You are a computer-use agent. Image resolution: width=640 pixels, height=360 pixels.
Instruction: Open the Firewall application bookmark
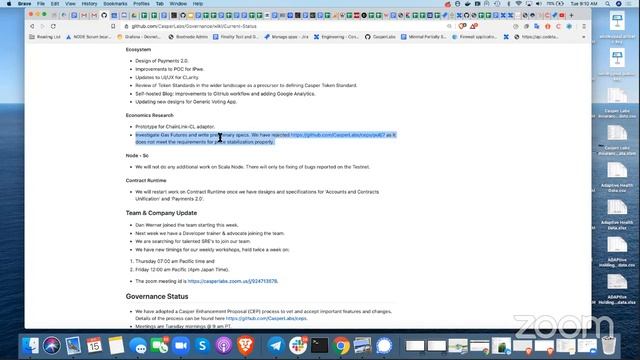[x=474, y=37]
